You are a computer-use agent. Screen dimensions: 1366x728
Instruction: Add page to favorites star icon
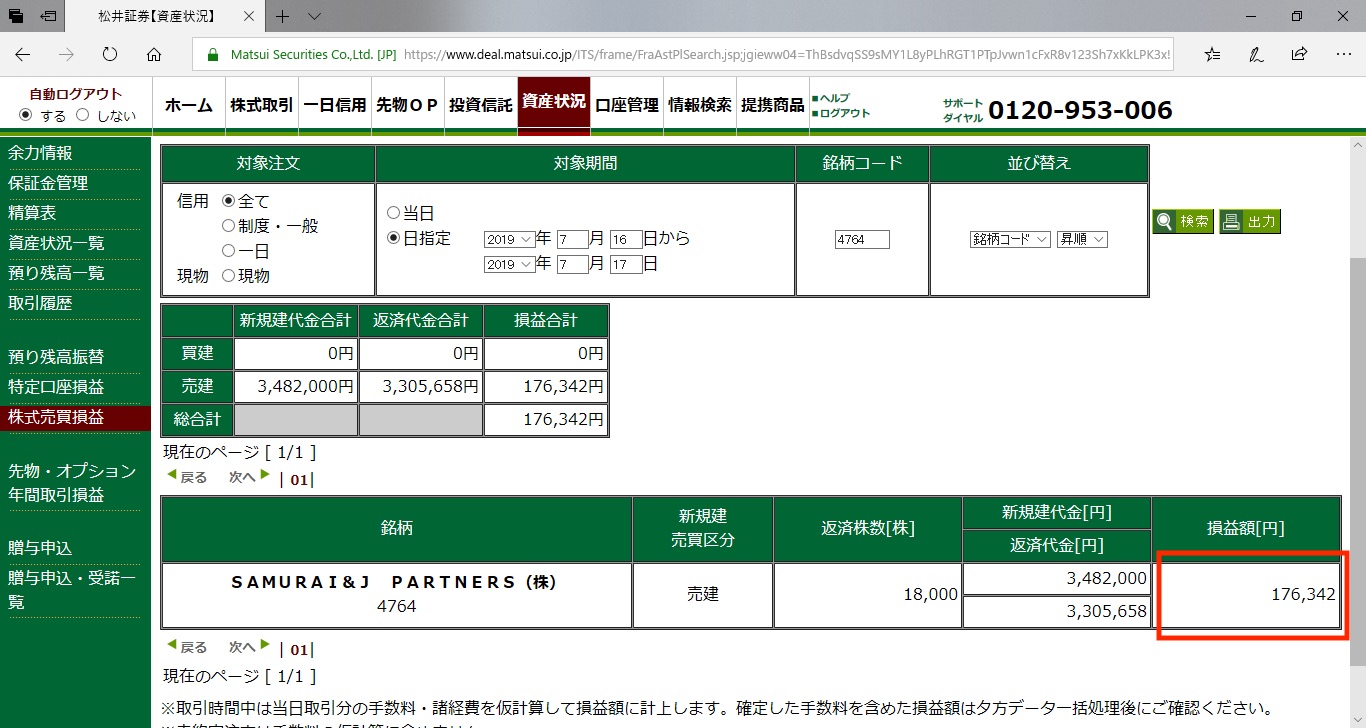pos(1211,54)
